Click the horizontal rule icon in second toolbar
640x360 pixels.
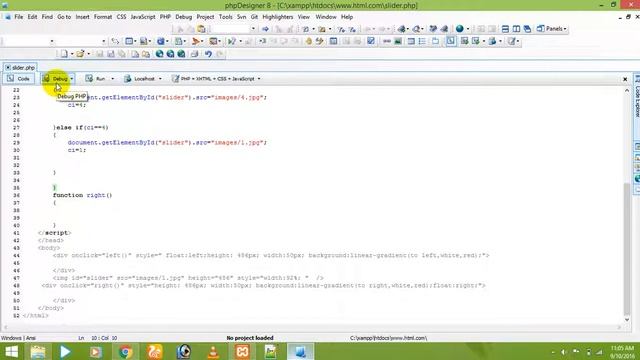pyautogui.click(x=387, y=41)
